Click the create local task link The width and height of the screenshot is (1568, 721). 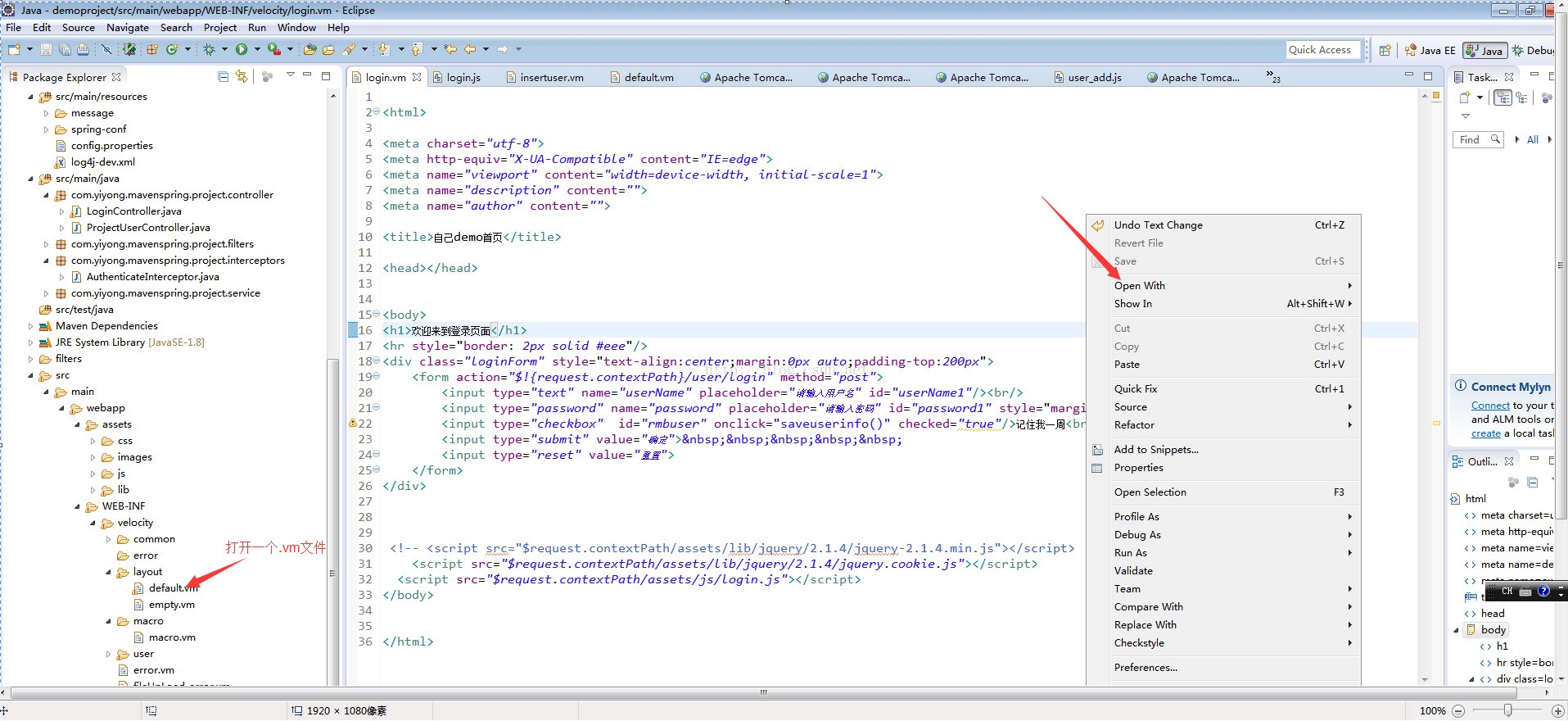pyautogui.click(x=1486, y=433)
